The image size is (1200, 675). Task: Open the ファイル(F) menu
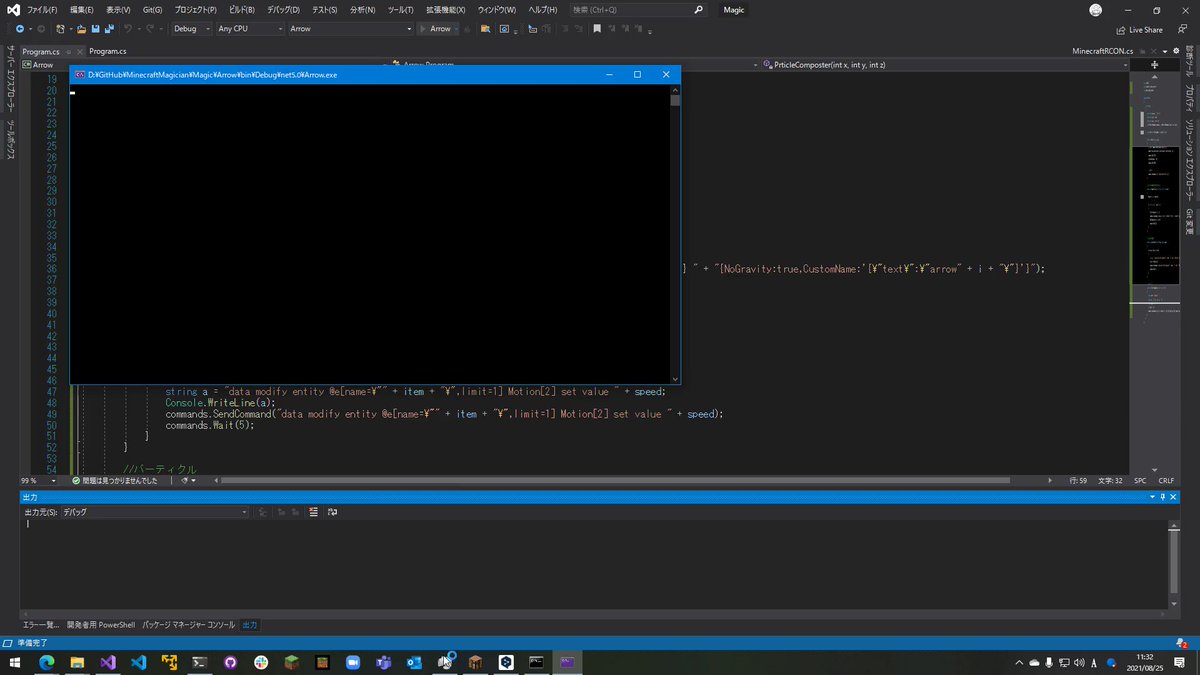pyautogui.click(x=42, y=9)
